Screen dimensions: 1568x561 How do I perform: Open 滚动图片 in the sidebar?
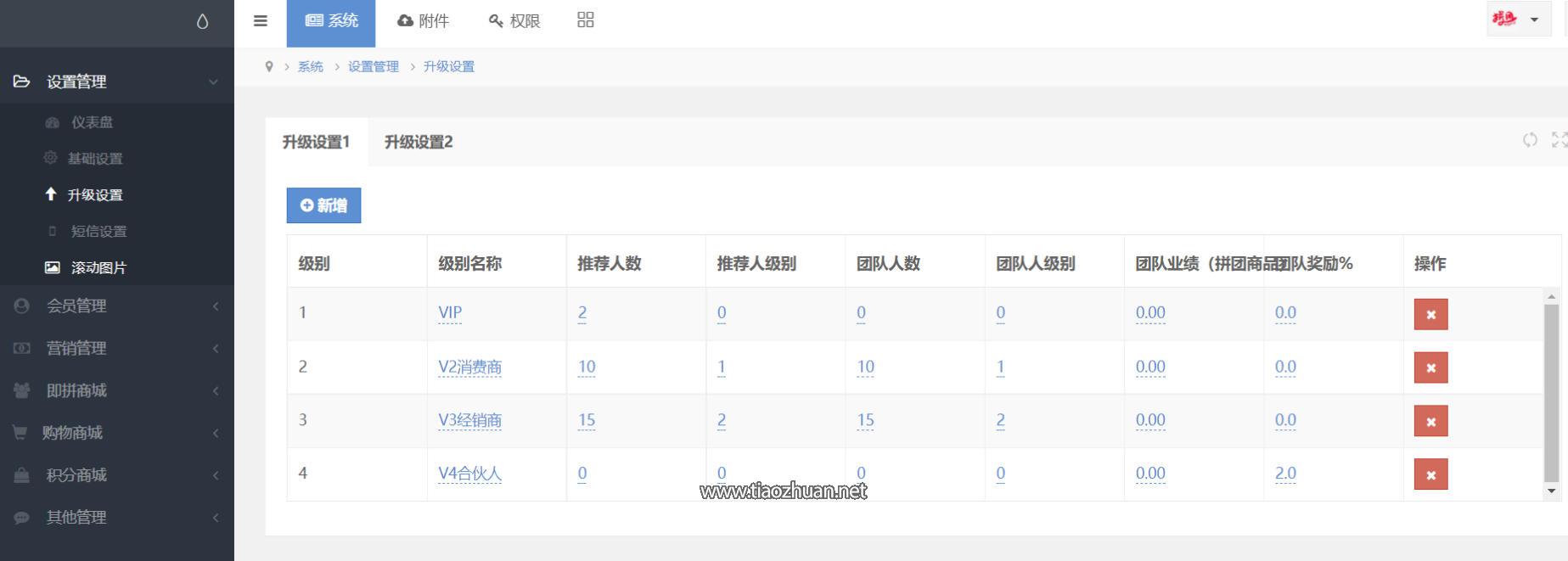click(x=98, y=267)
